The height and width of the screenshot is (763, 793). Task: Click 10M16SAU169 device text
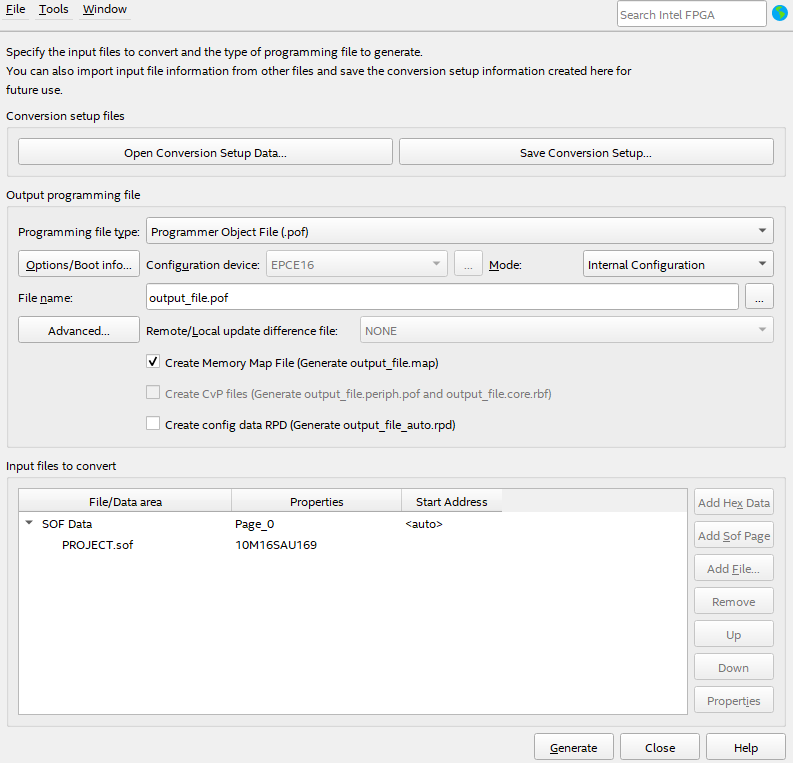point(276,545)
